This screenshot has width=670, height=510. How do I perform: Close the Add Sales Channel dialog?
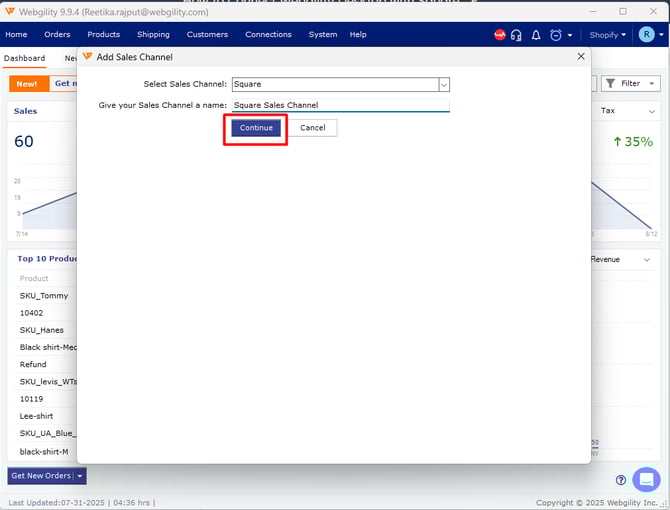pyautogui.click(x=582, y=57)
